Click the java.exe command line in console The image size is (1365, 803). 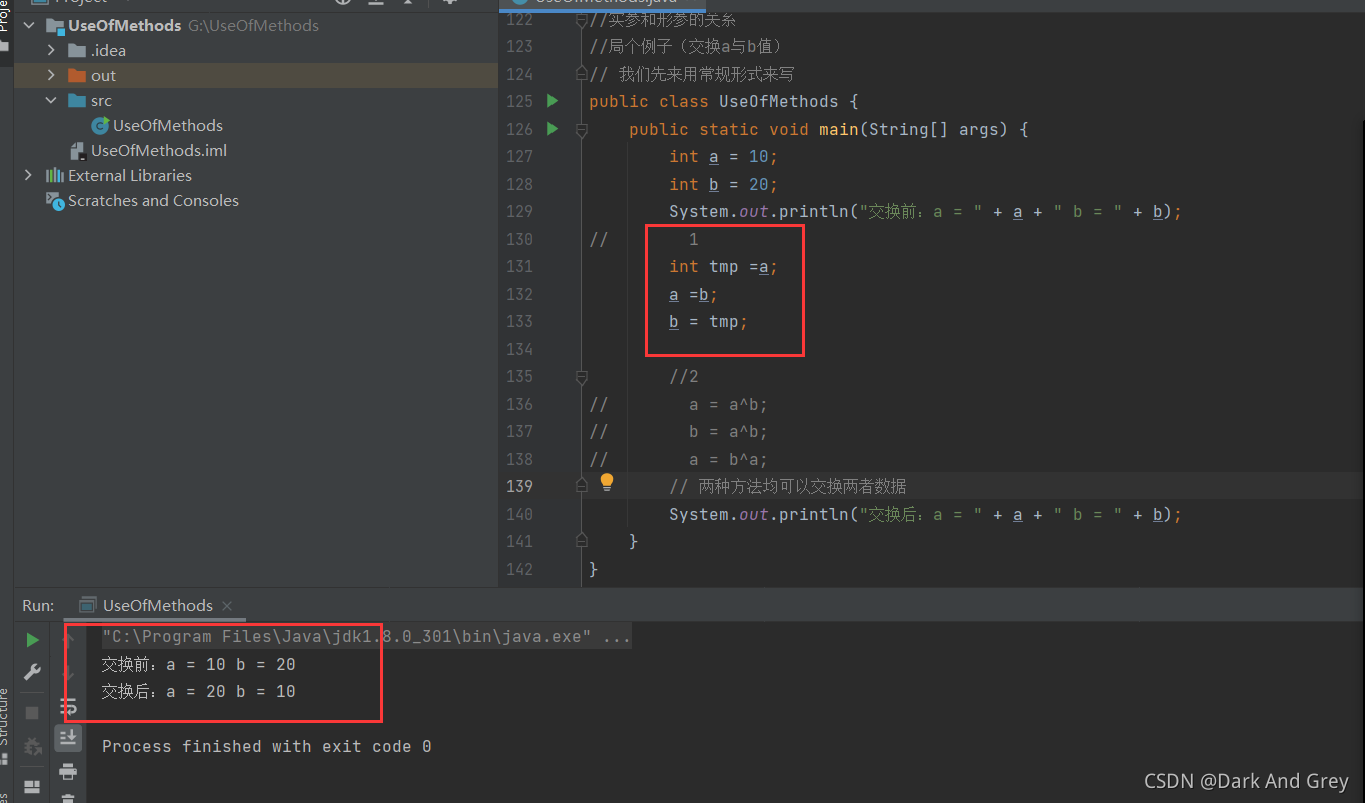pos(366,636)
